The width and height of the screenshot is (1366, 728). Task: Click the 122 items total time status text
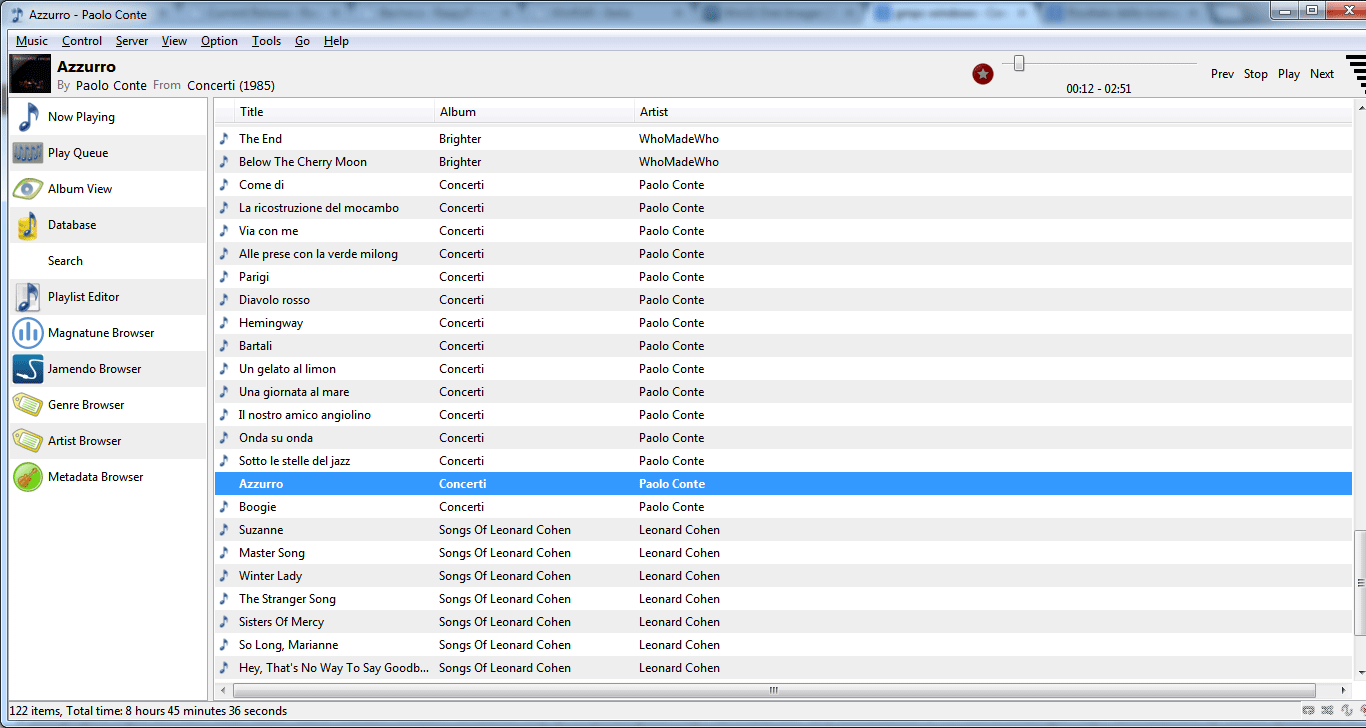148,711
